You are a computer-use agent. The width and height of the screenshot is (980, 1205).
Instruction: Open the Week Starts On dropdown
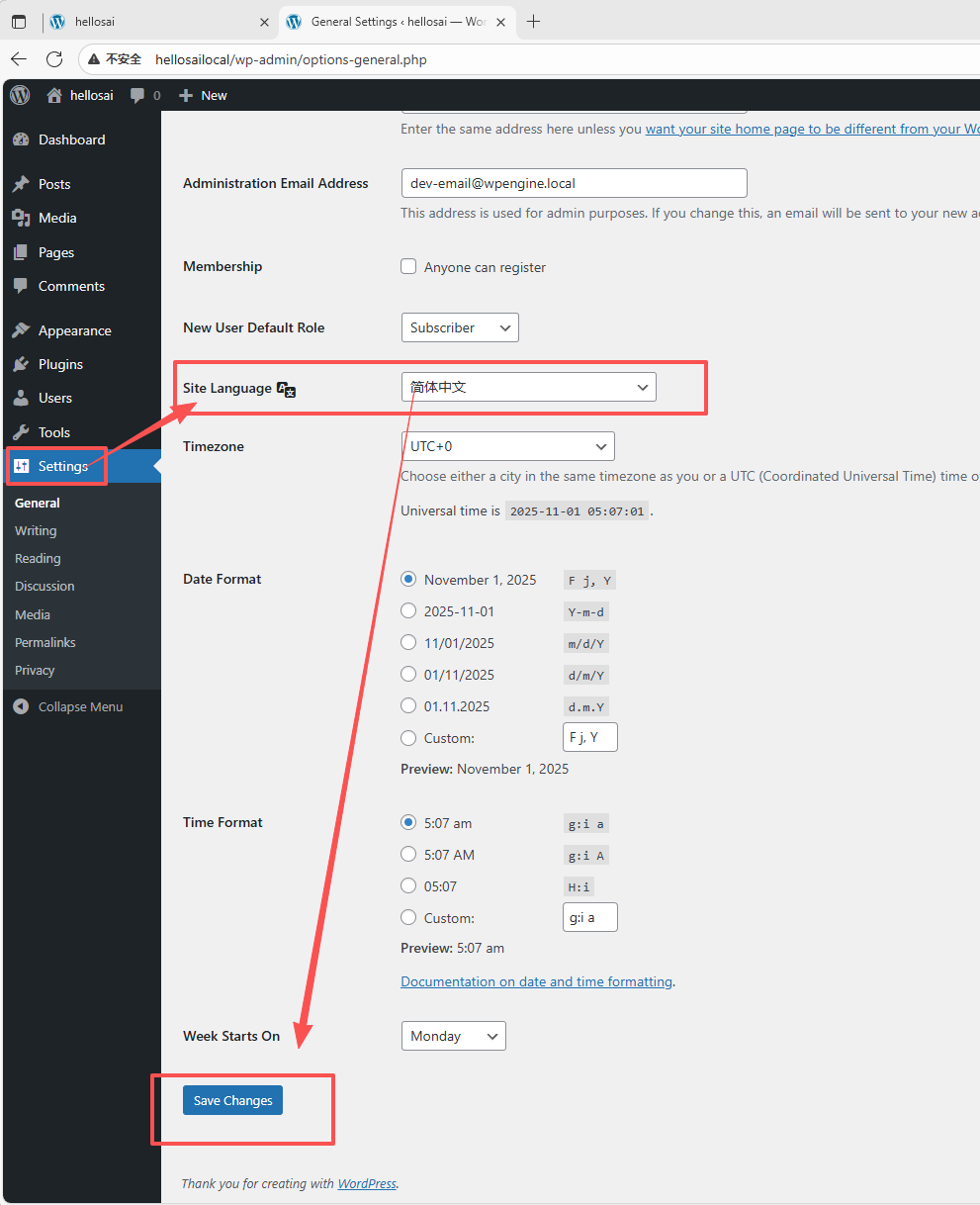(453, 1036)
